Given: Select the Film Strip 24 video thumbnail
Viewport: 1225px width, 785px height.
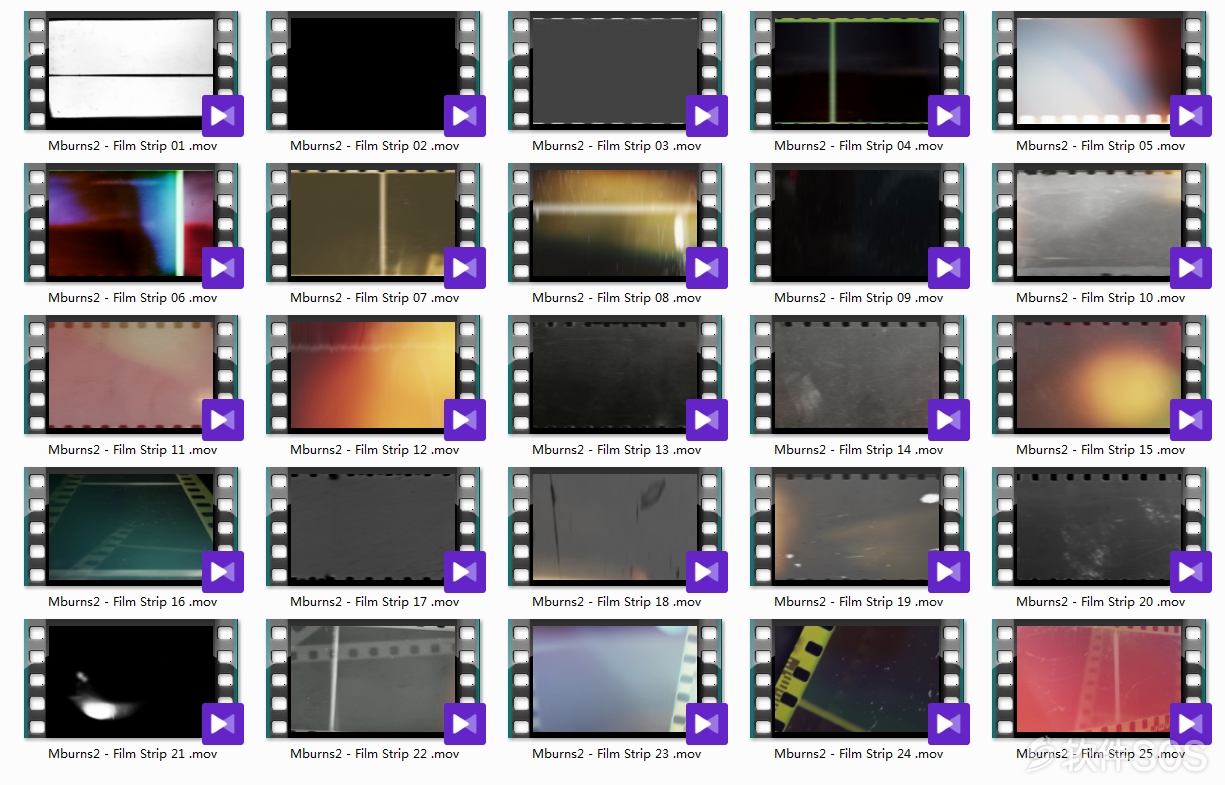Looking at the screenshot, I should [x=858, y=679].
